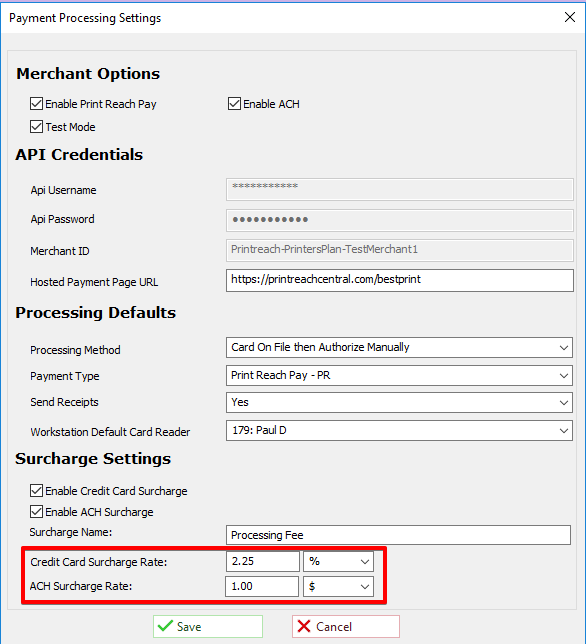The height and width of the screenshot is (644, 586).
Task: Expand Workstation Default Card Reader dropdown
Action: click(x=399, y=430)
